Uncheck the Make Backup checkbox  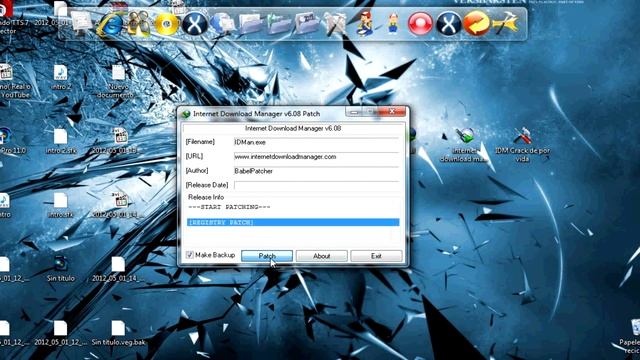pos(189,255)
